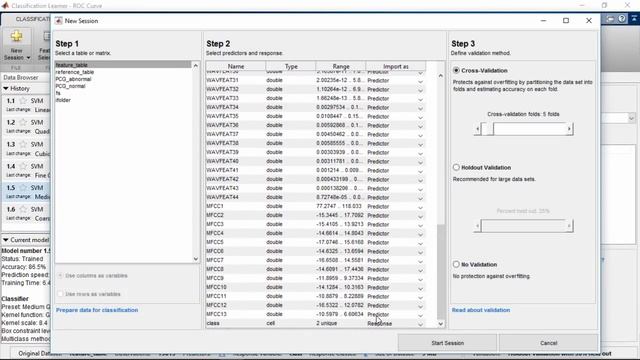Click the Import as column header
The image size is (640, 360).
click(396, 66)
